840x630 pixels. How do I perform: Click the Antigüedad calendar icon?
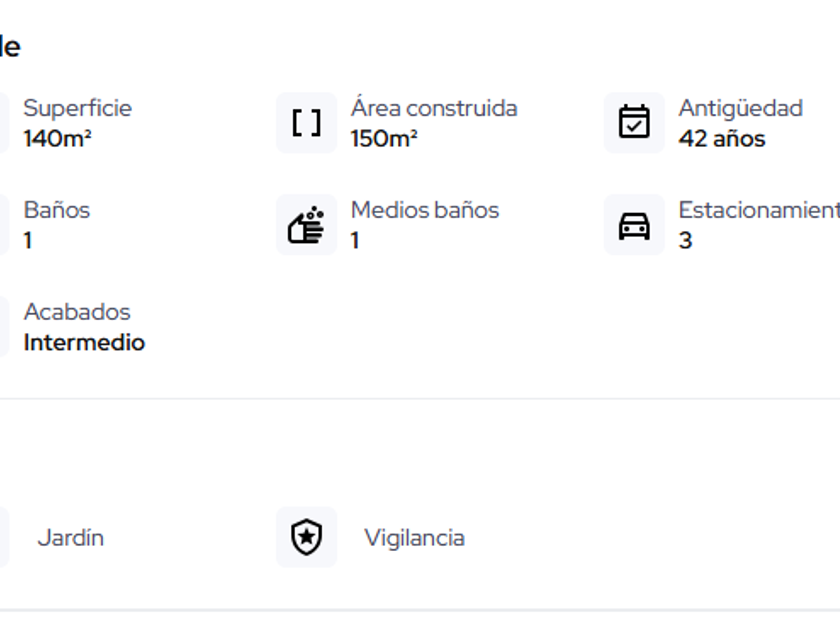634,123
